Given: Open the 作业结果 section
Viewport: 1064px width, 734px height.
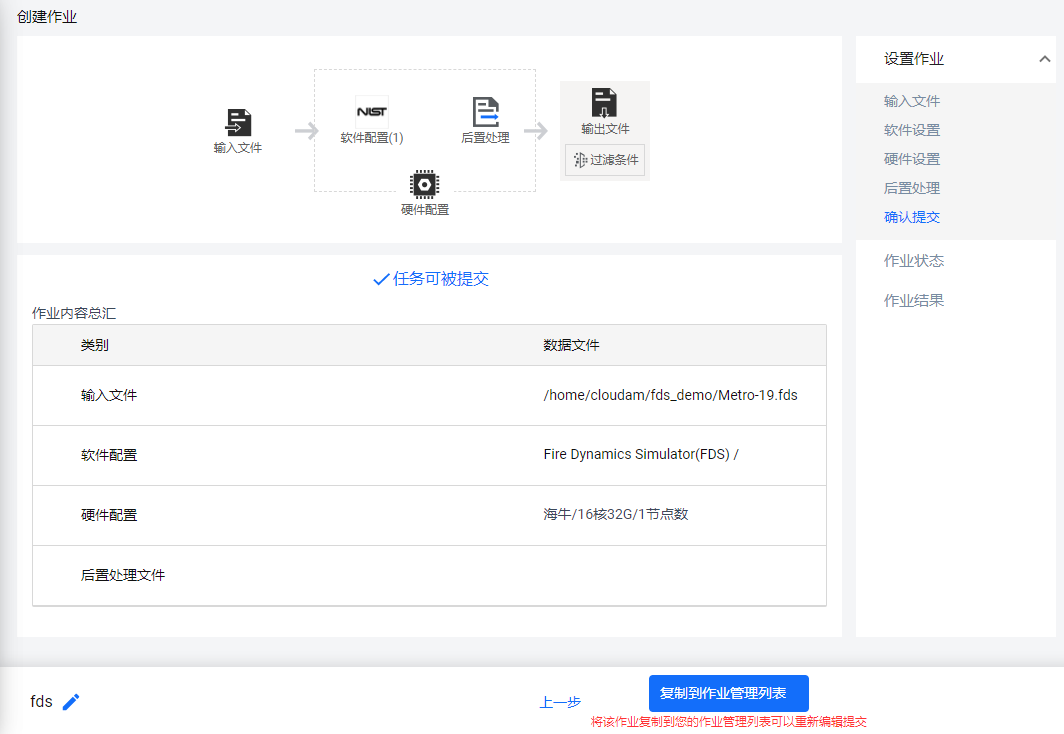Looking at the screenshot, I should (913, 301).
